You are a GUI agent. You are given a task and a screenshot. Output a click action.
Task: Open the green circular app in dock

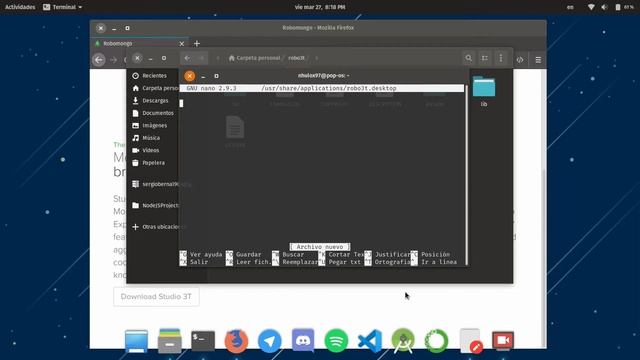[x=436, y=341]
